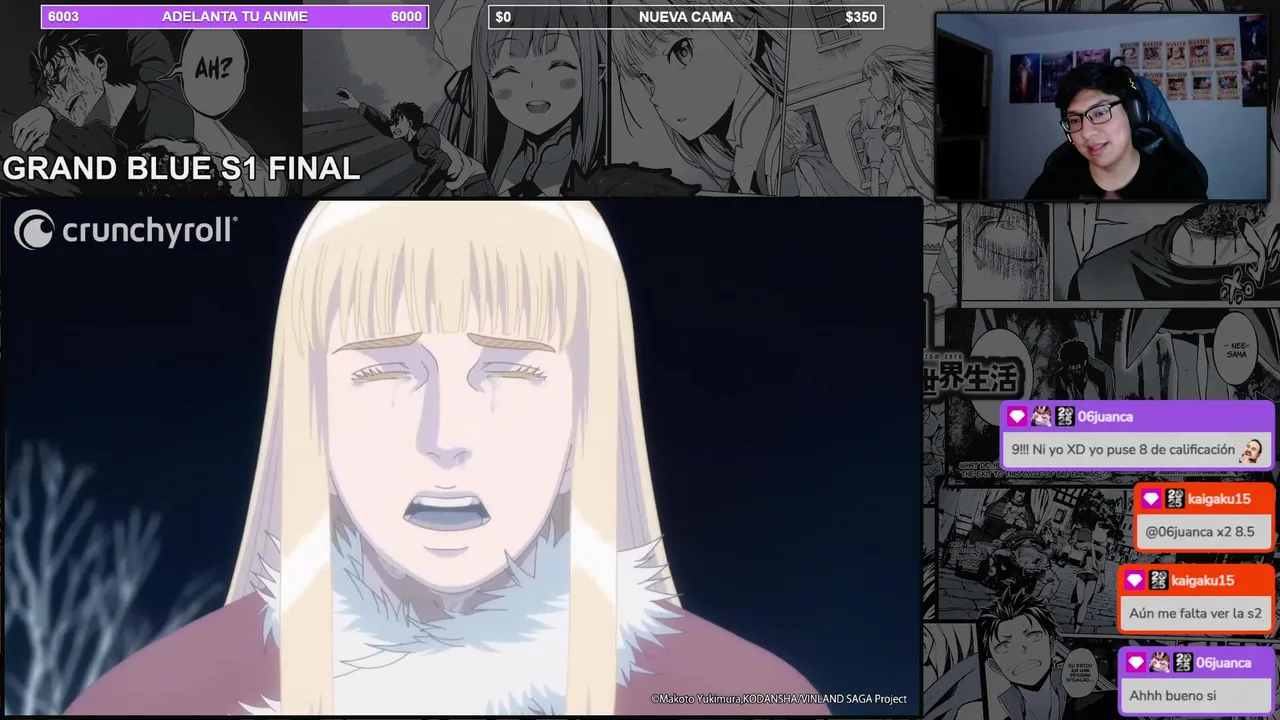Click the character avatar badge on '9!!! Ni yo XD' message
Screen dimensions: 1280x720
click(x=1041, y=416)
